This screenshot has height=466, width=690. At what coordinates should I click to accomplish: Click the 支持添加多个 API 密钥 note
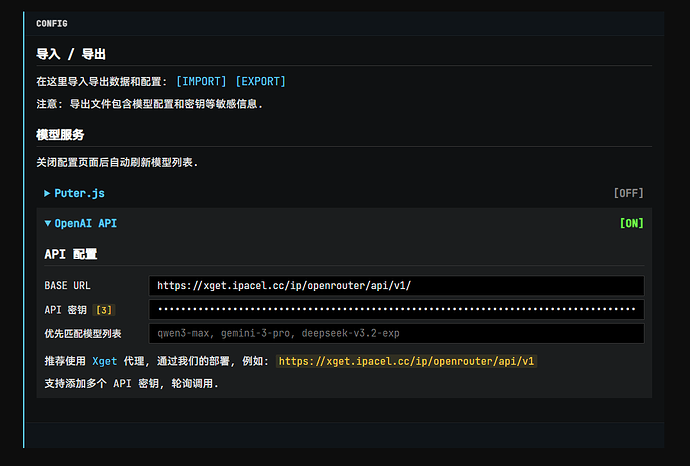coord(131,383)
